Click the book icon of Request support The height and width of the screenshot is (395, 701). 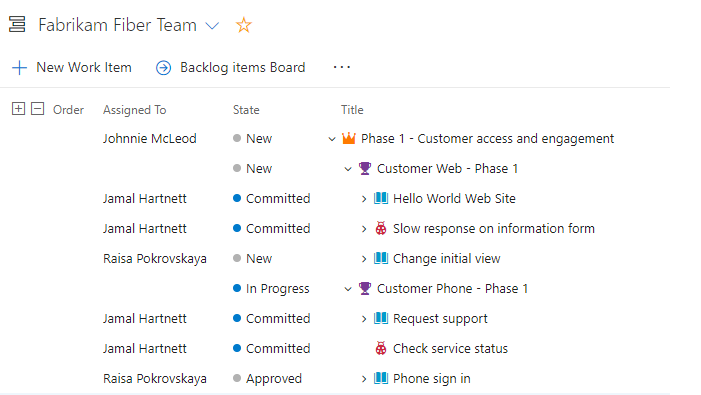381,318
